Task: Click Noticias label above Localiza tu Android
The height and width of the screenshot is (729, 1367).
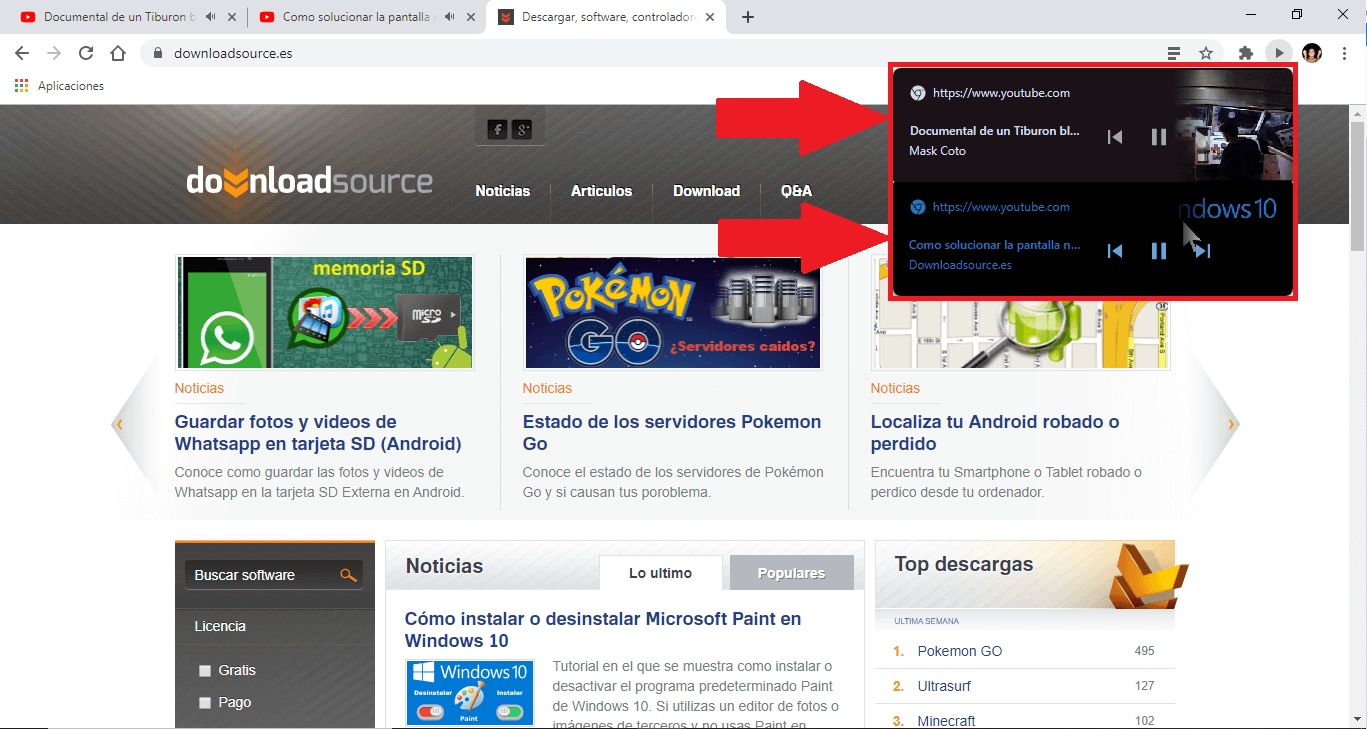Action: pyautogui.click(x=895, y=388)
